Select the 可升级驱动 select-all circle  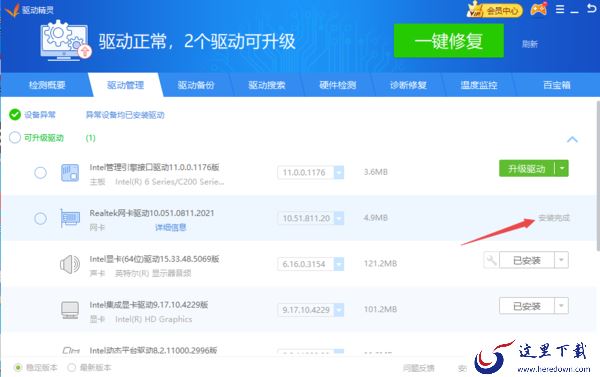pos(15,137)
